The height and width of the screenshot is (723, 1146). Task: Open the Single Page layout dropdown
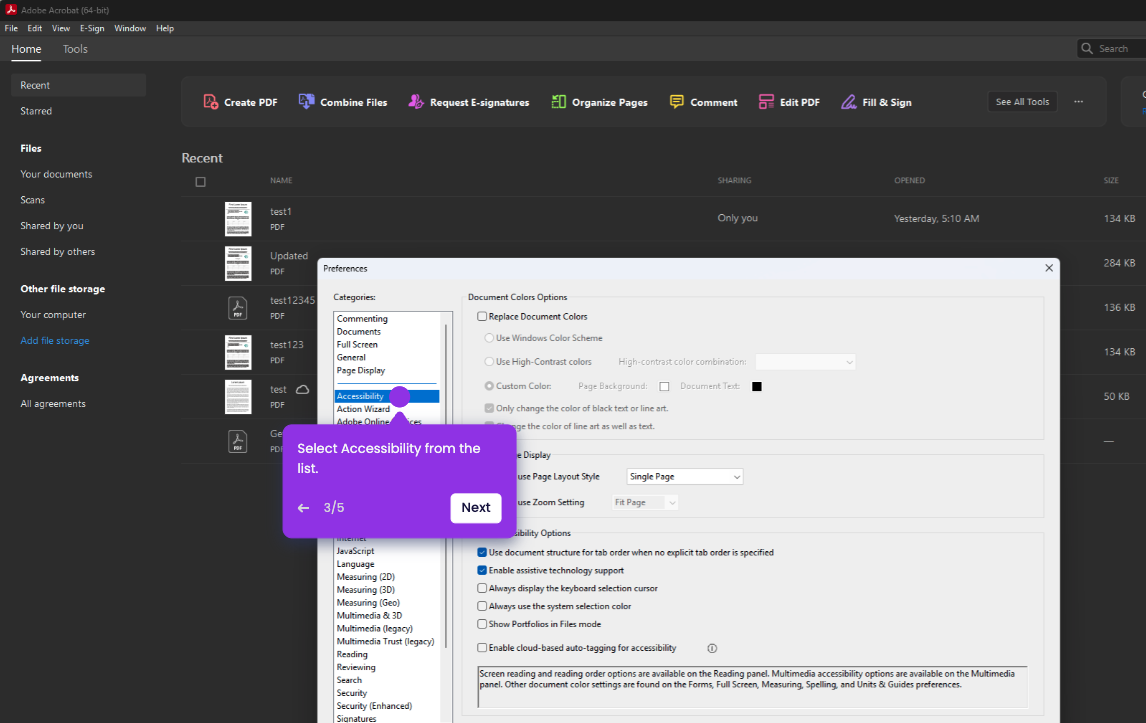[x=685, y=477]
